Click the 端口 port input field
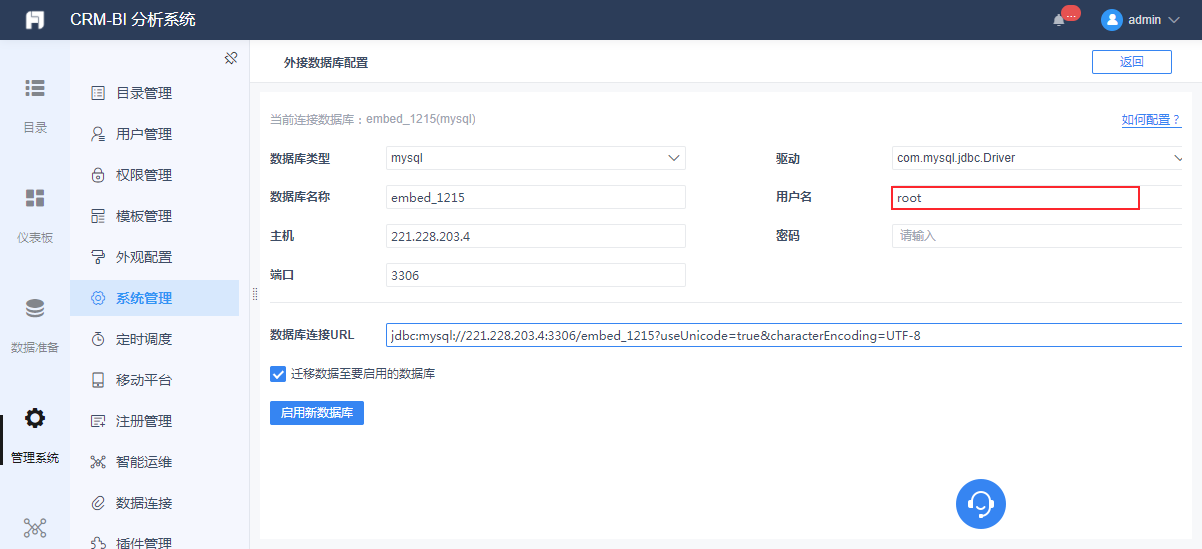1202x549 pixels. pyautogui.click(x=536, y=275)
